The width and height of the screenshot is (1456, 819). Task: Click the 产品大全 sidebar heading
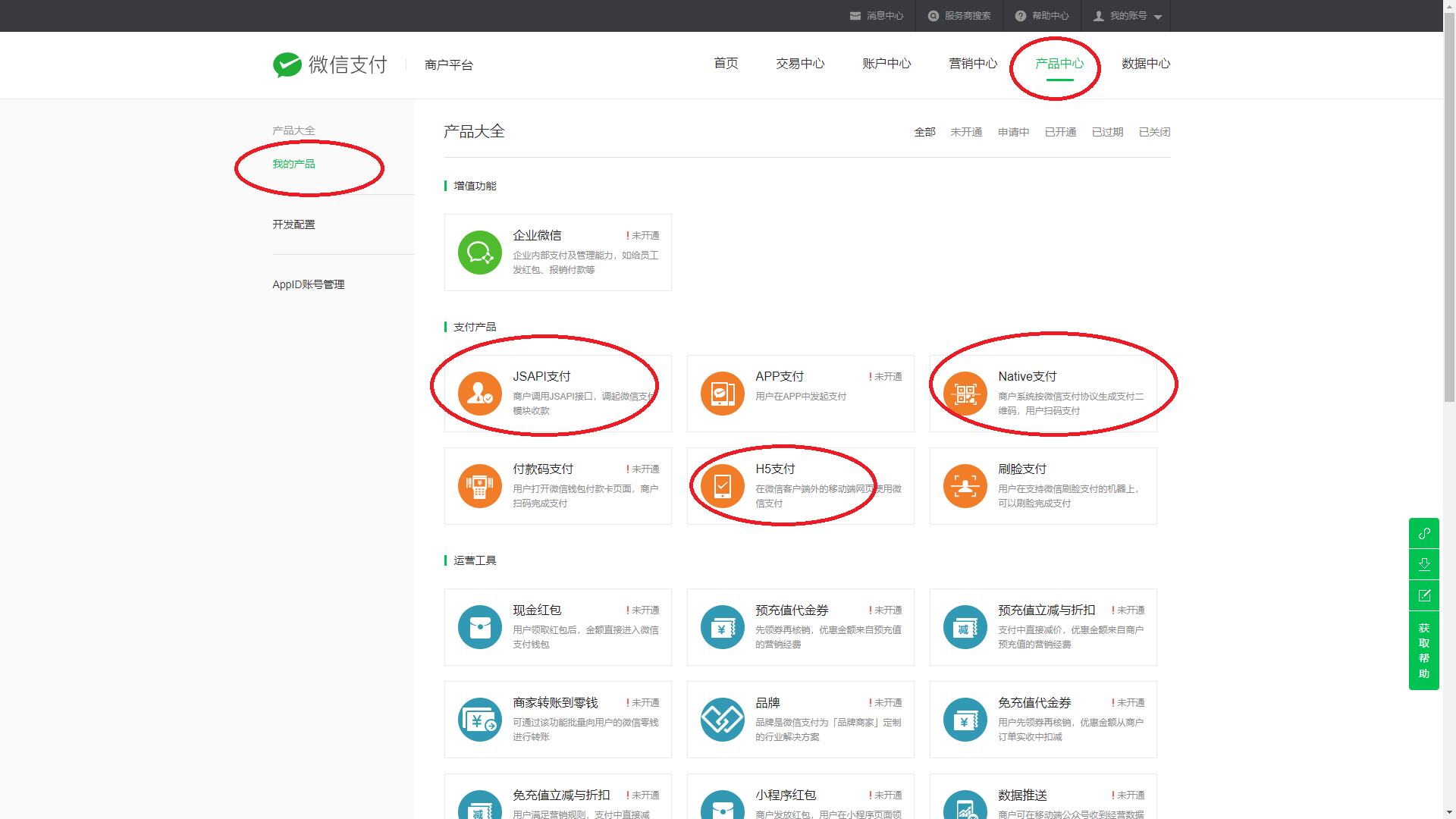[x=293, y=130]
